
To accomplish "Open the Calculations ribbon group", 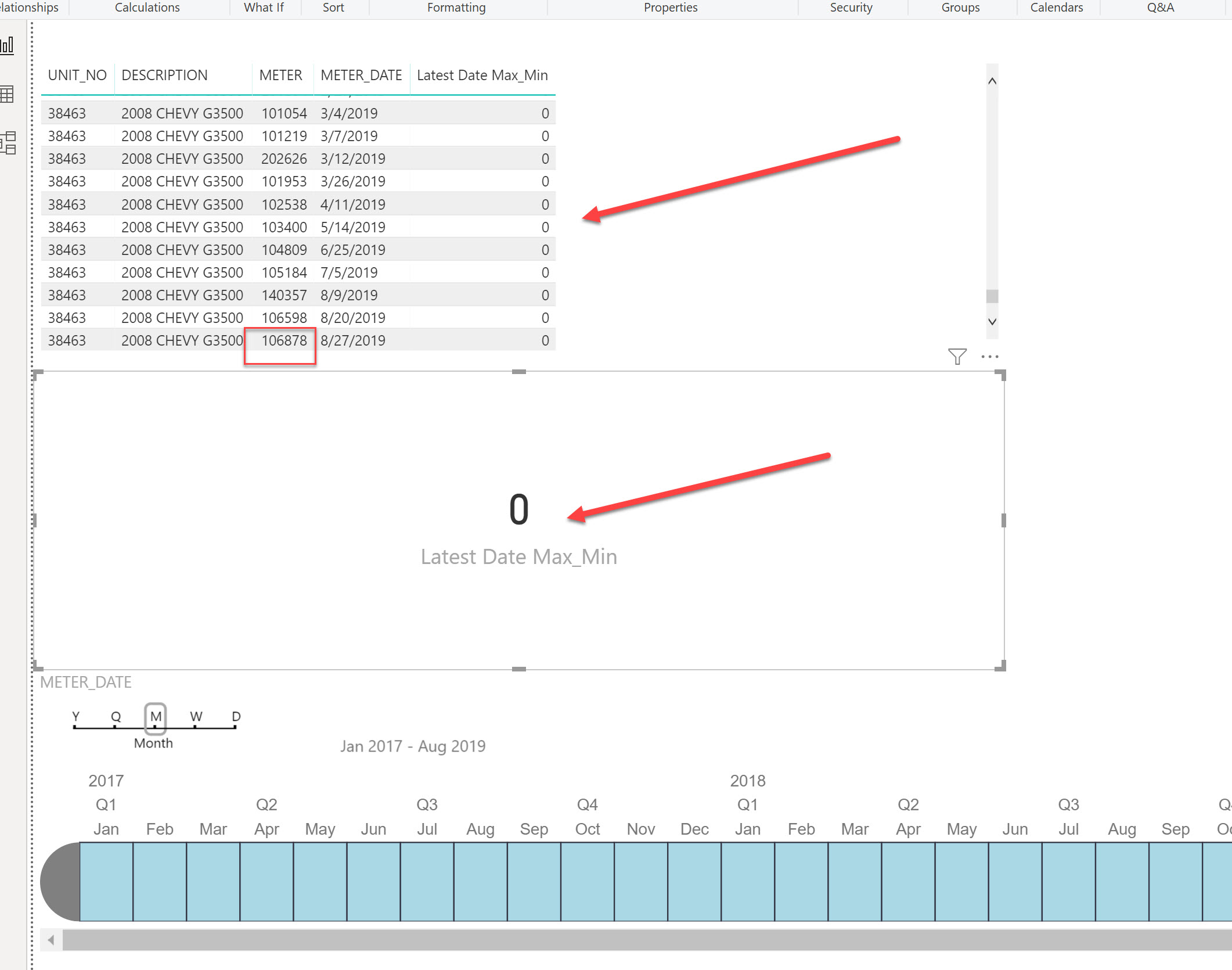I will click(147, 8).
